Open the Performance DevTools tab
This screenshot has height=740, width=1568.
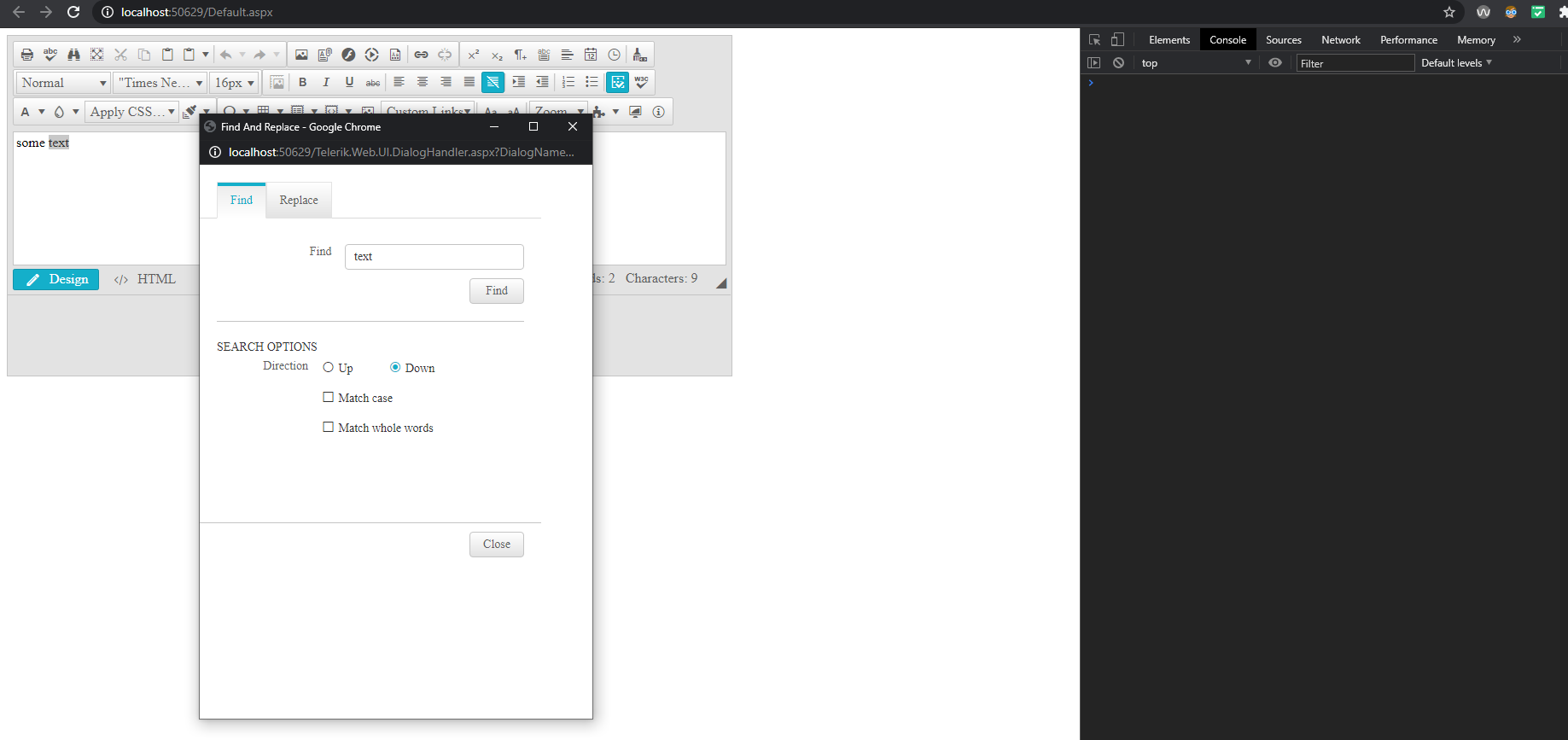click(x=1408, y=40)
